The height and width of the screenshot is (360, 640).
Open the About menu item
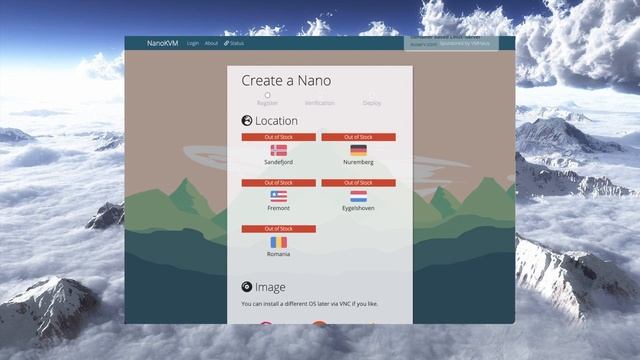(x=211, y=43)
